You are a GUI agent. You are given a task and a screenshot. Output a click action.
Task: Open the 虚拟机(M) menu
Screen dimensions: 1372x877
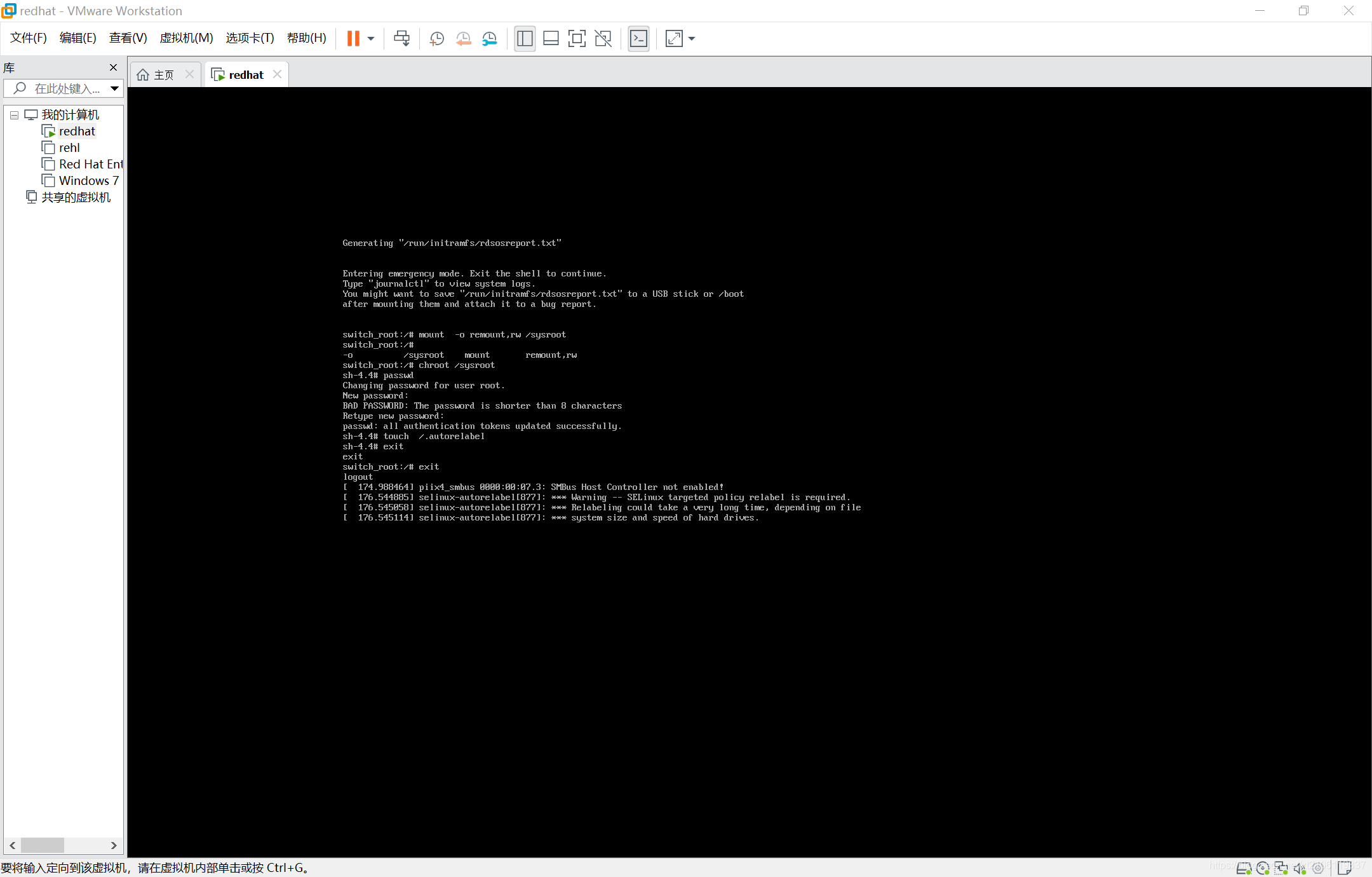pos(186,38)
